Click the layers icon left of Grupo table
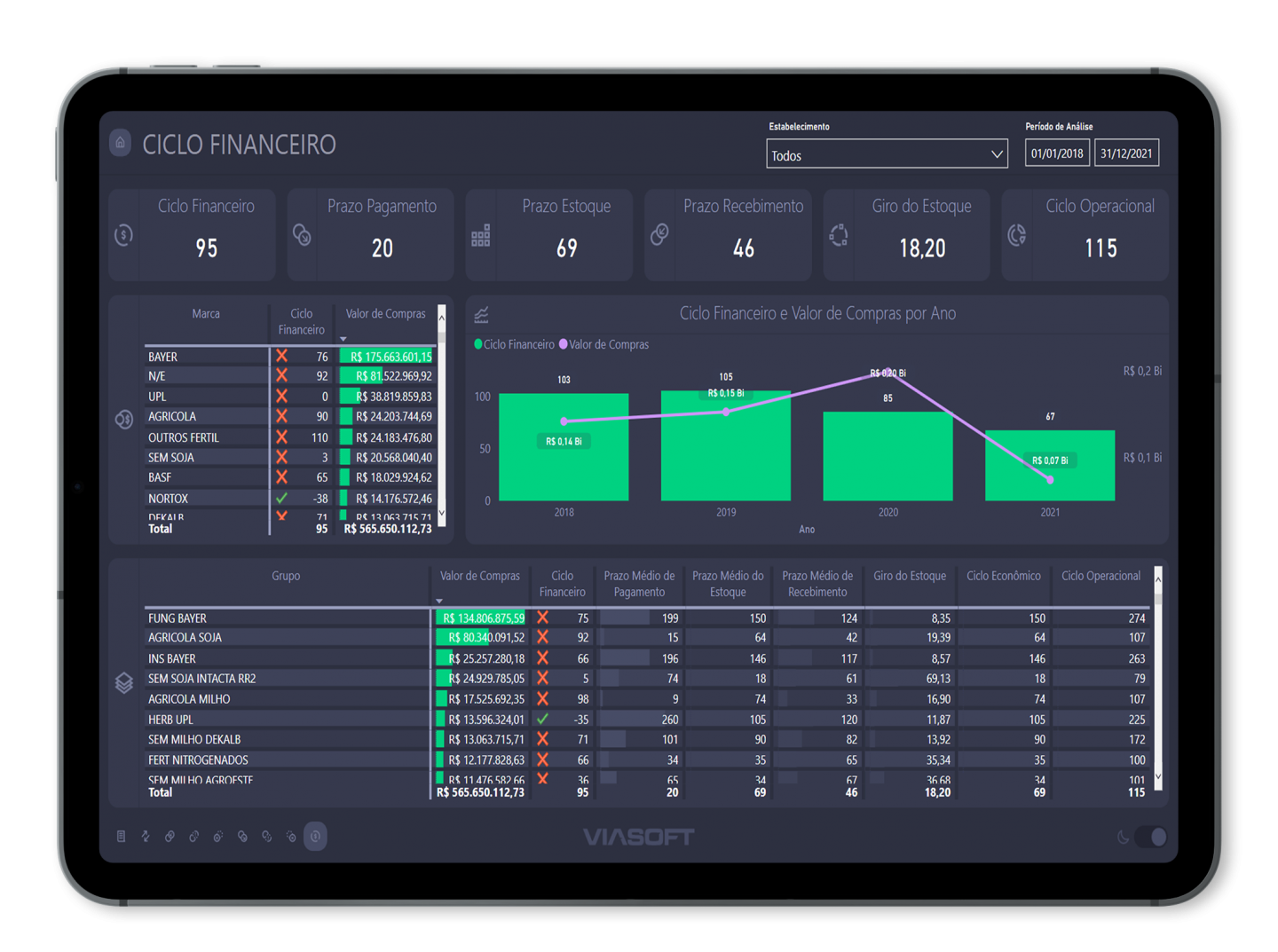The height and width of the screenshot is (952, 1278). point(124,682)
